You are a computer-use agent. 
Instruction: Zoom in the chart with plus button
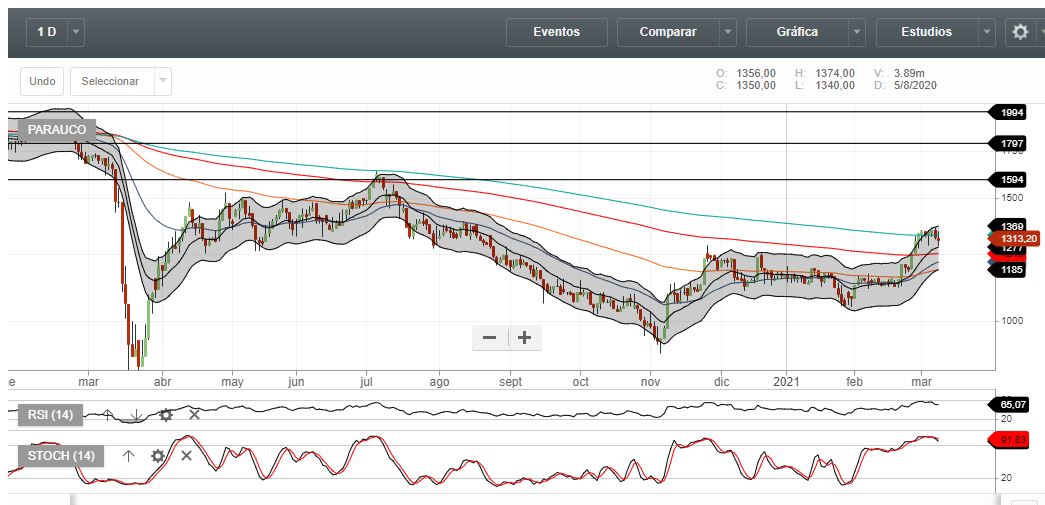click(524, 338)
